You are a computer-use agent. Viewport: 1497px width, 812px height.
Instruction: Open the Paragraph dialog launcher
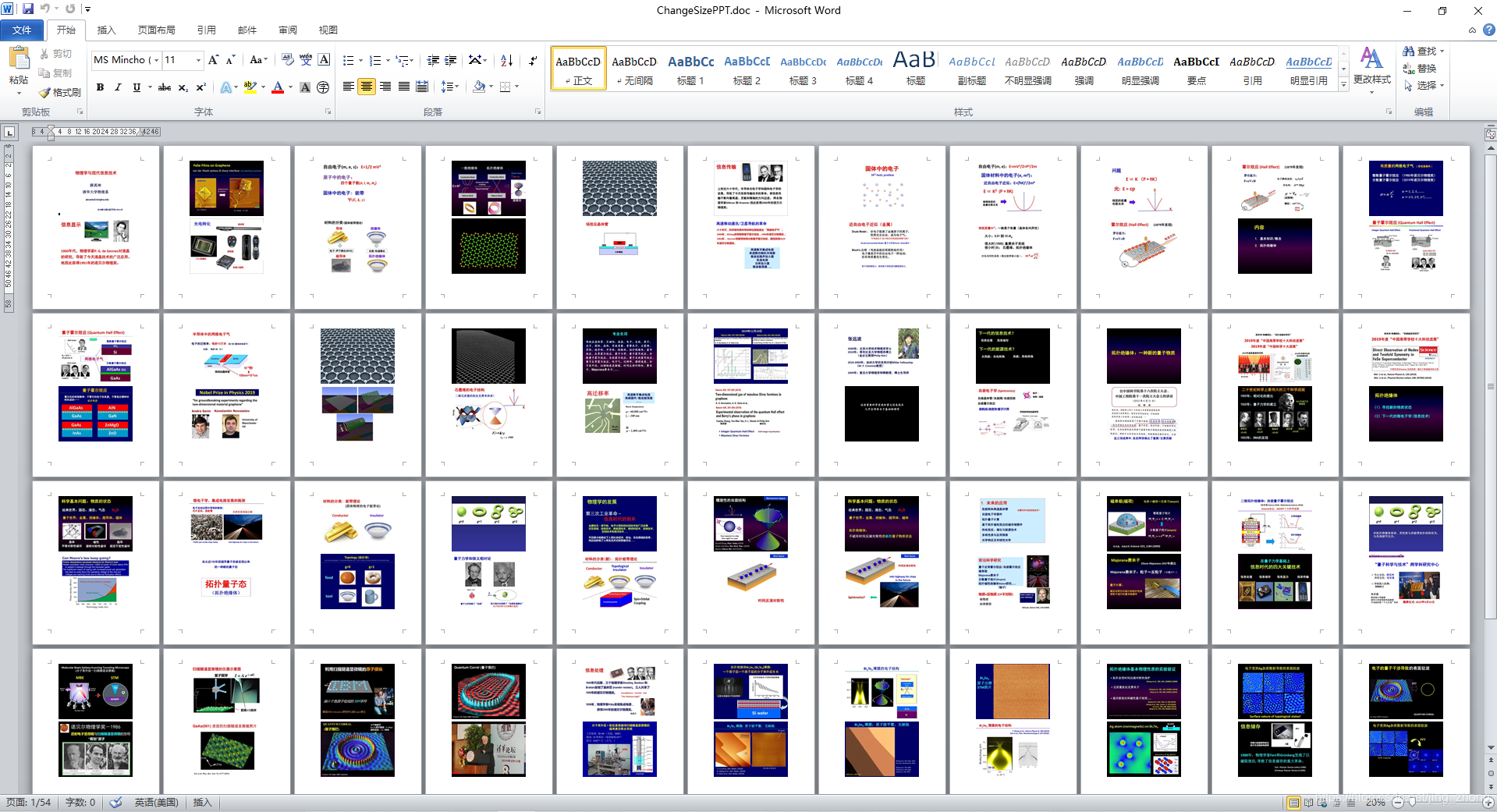point(538,112)
